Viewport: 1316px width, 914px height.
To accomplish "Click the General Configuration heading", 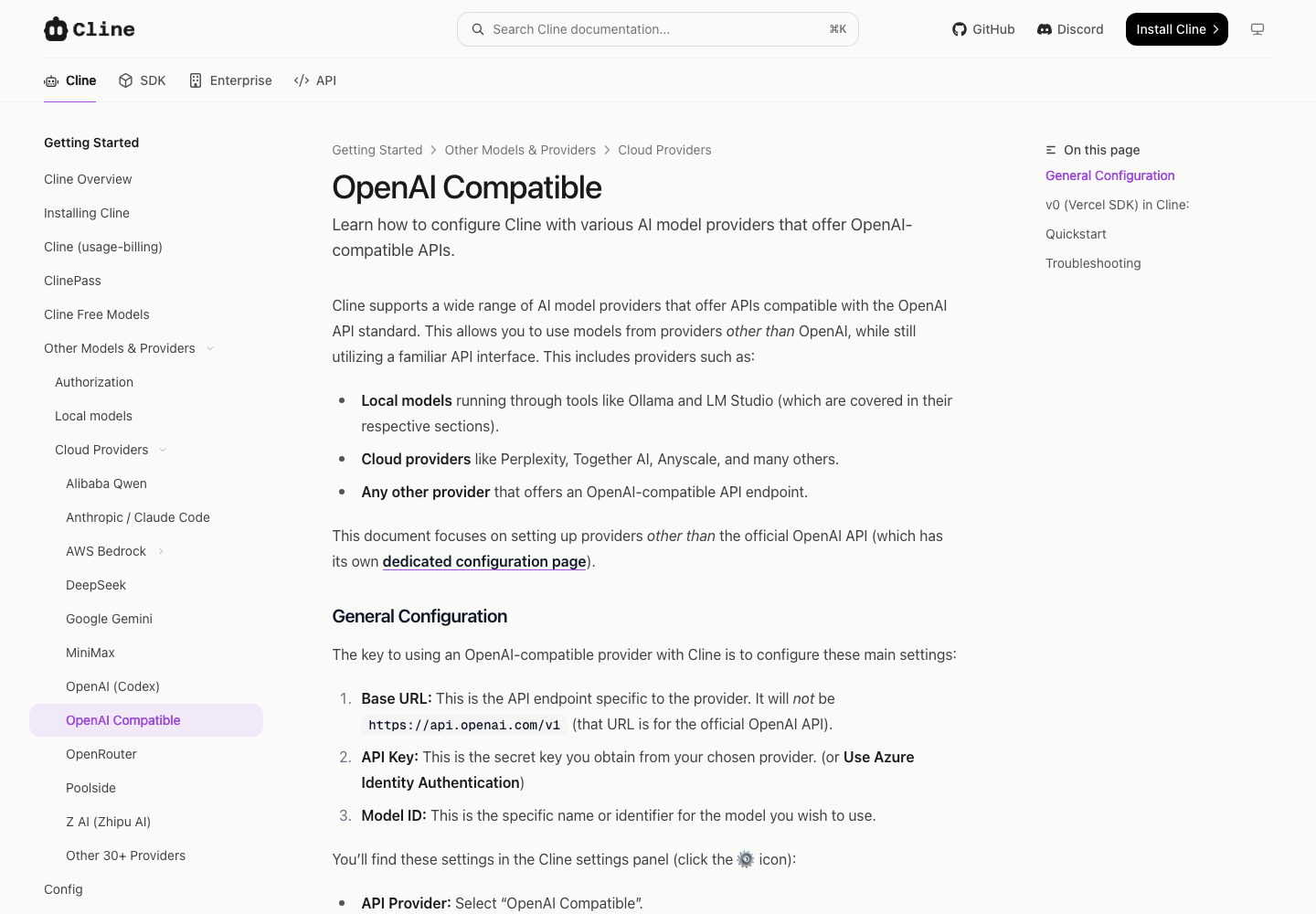I will (419, 616).
